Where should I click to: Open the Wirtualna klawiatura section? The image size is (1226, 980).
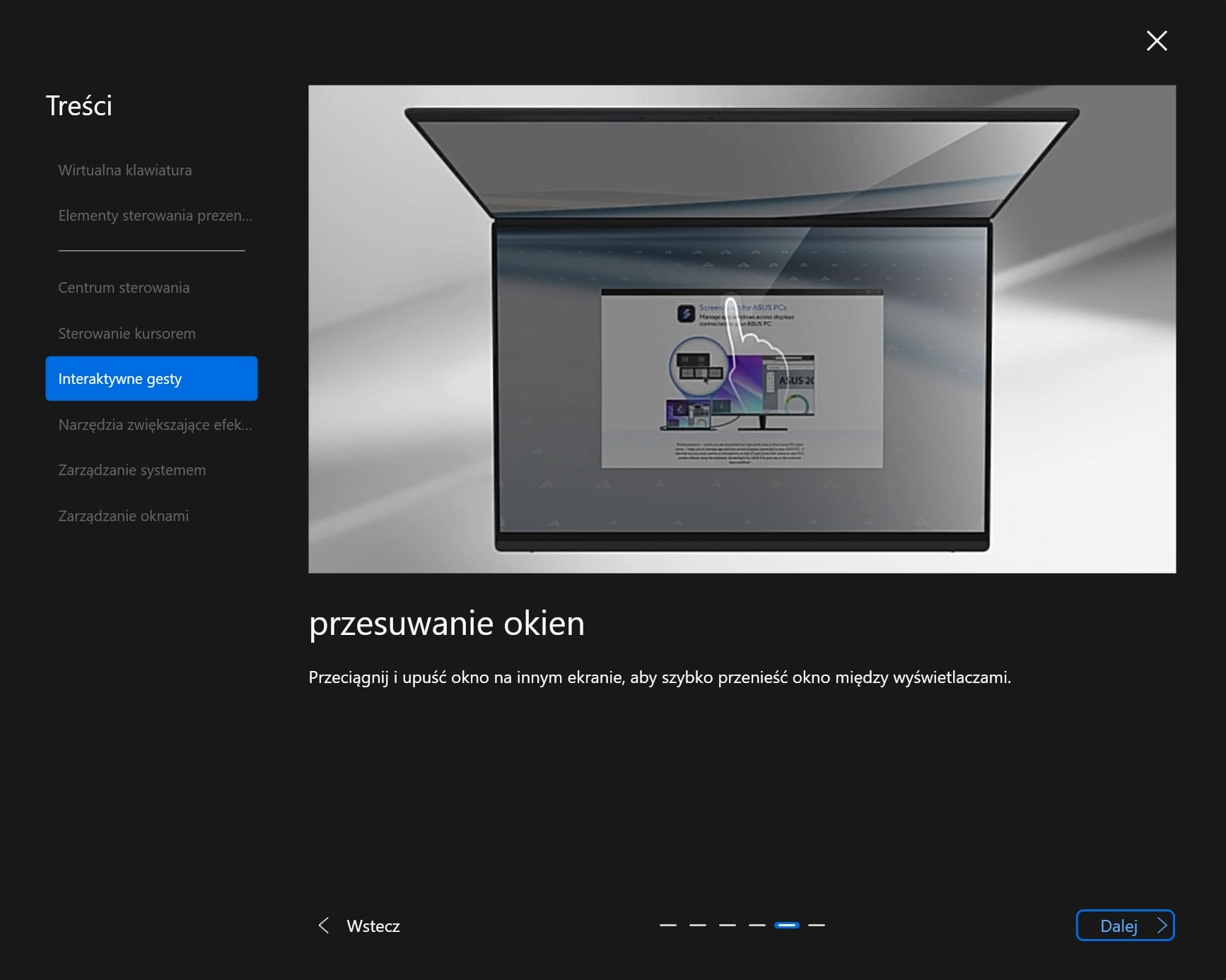pyautogui.click(x=125, y=170)
